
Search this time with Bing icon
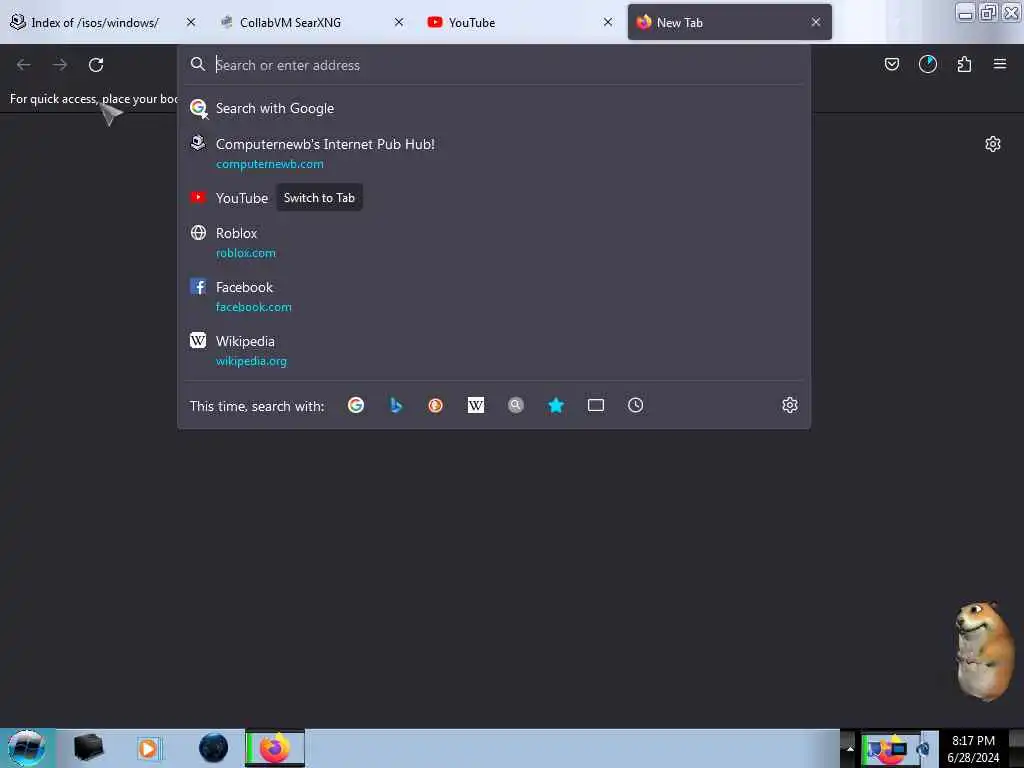pyautogui.click(x=396, y=406)
